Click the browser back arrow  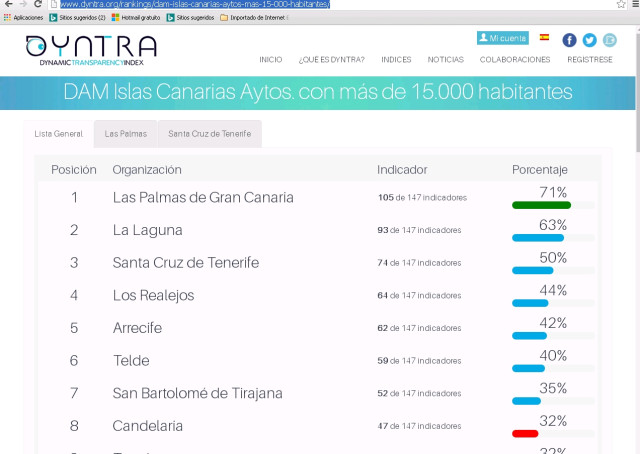(x=9, y=4)
